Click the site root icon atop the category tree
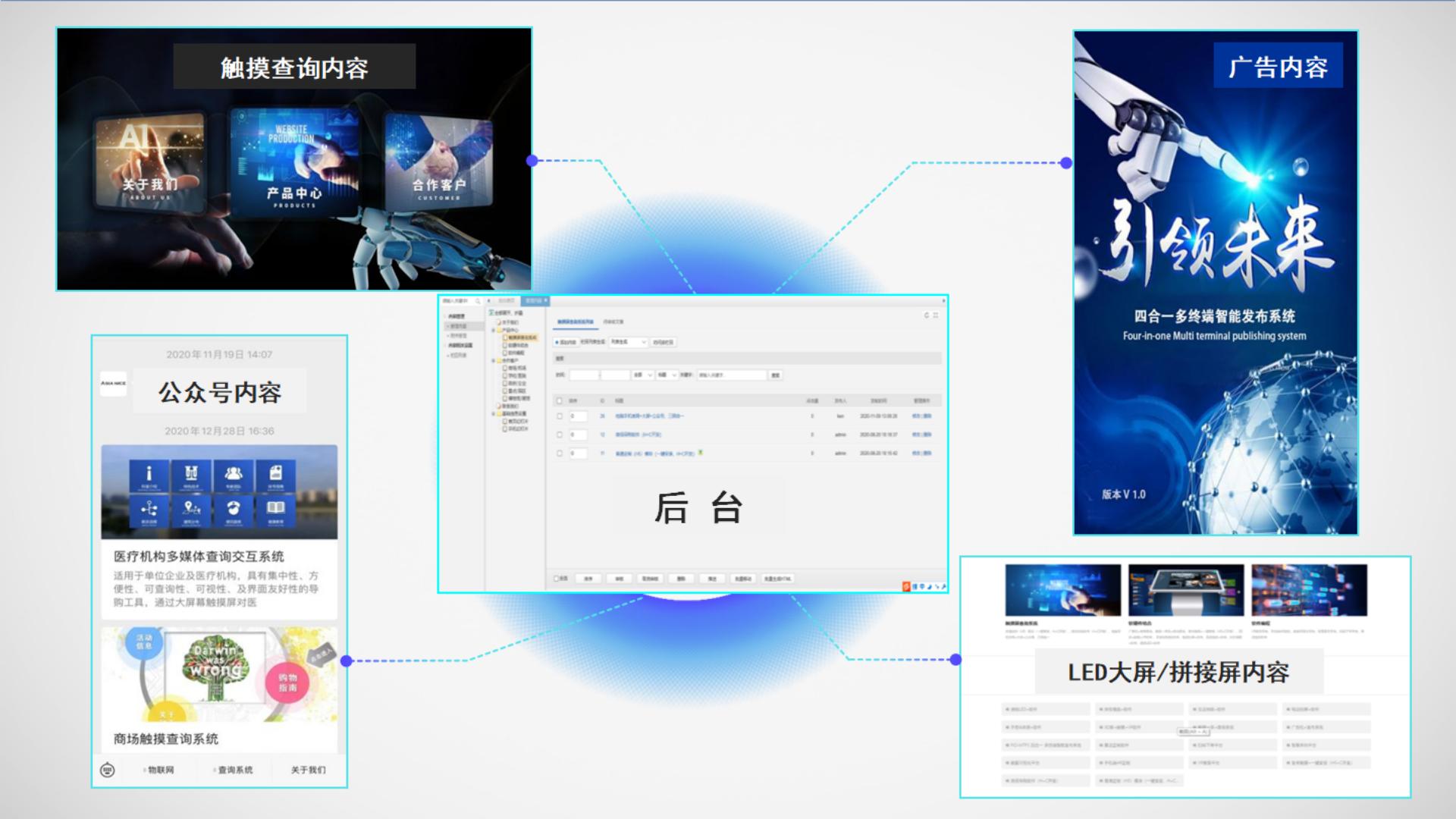Viewport: 1456px width, 819px height. [x=491, y=312]
